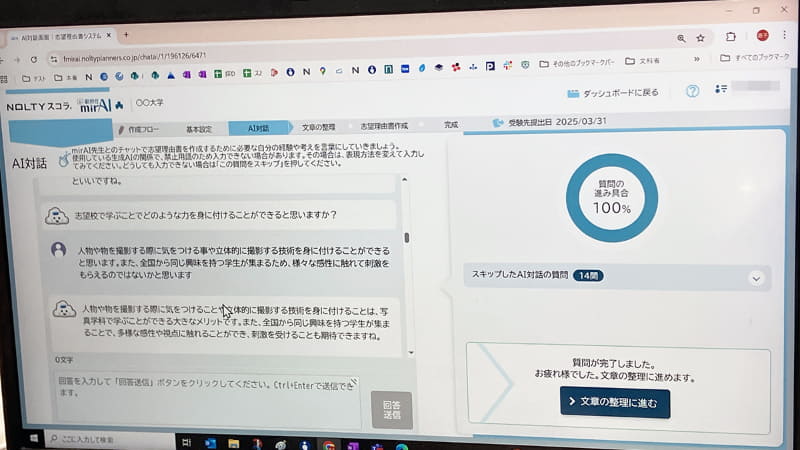Open the Google Maps pin bookmark
The image size is (800, 450).
[x=322, y=72]
